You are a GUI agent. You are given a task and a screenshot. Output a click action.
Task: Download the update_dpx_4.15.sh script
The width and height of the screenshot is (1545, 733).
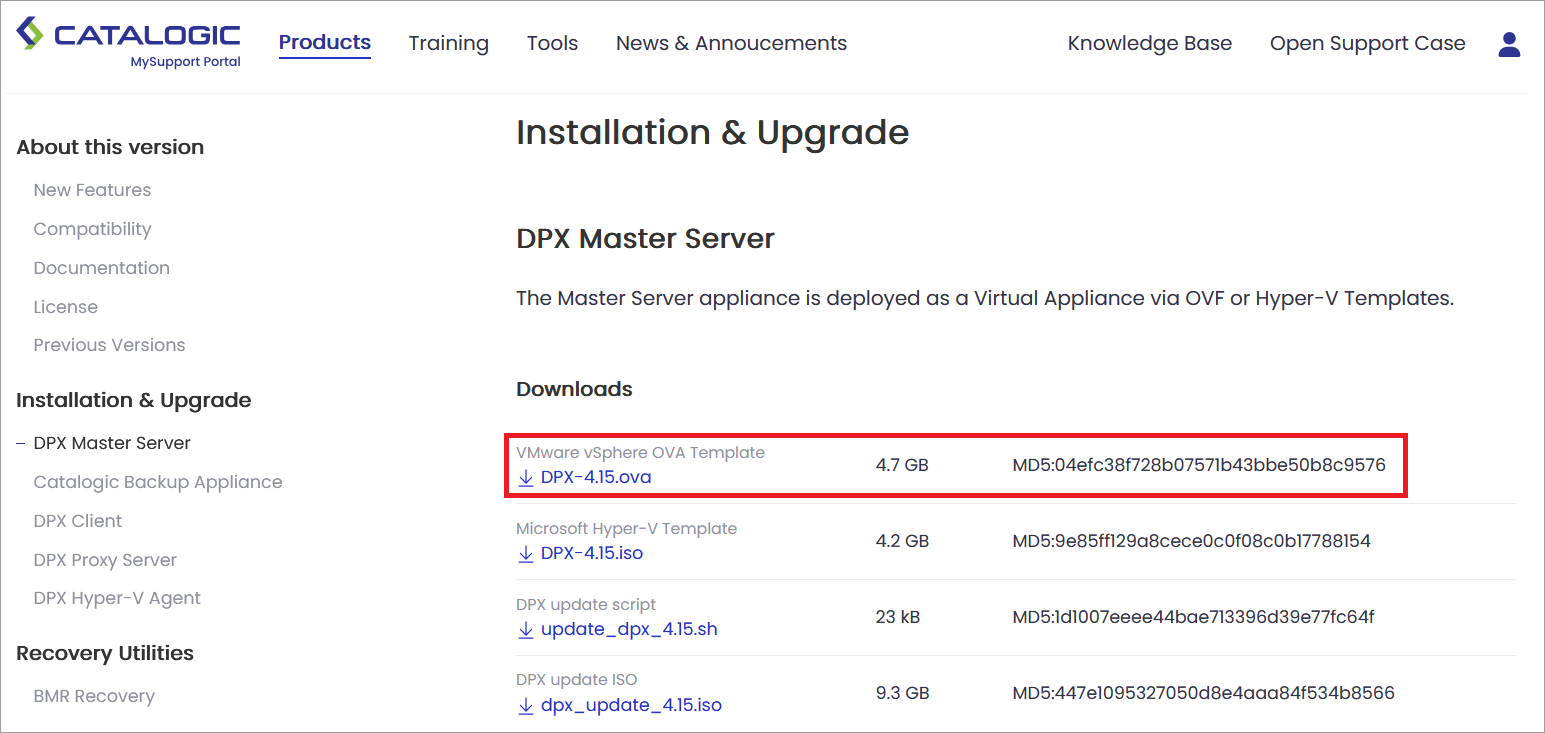point(629,630)
